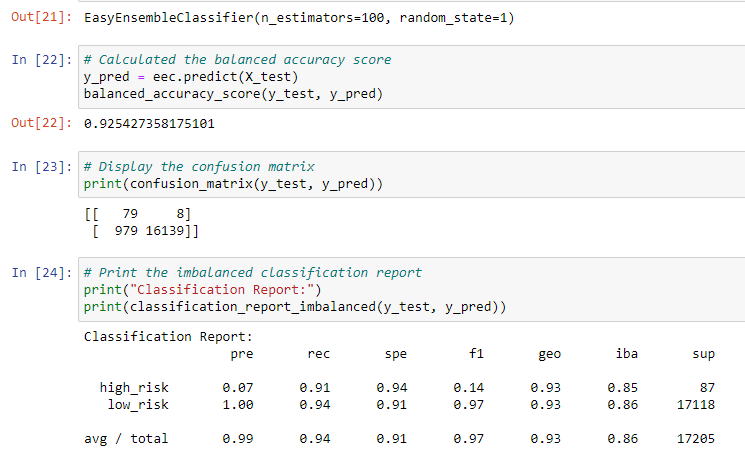Screen dimensions: 745x459
Task: Click confusion matrix value 79
Action: (x=130, y=214)
